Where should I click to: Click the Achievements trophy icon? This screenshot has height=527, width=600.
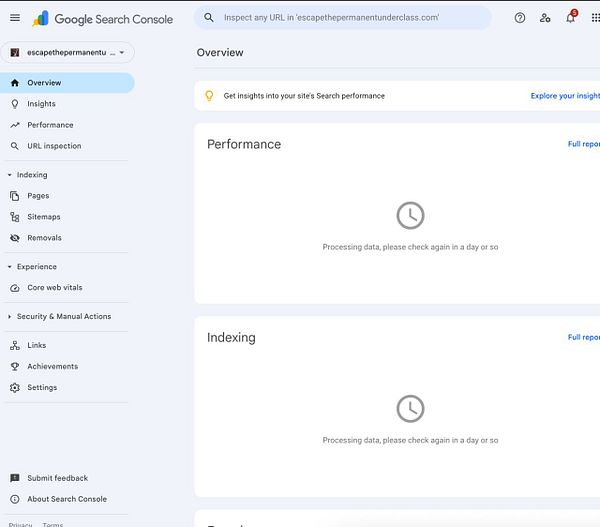15,366
